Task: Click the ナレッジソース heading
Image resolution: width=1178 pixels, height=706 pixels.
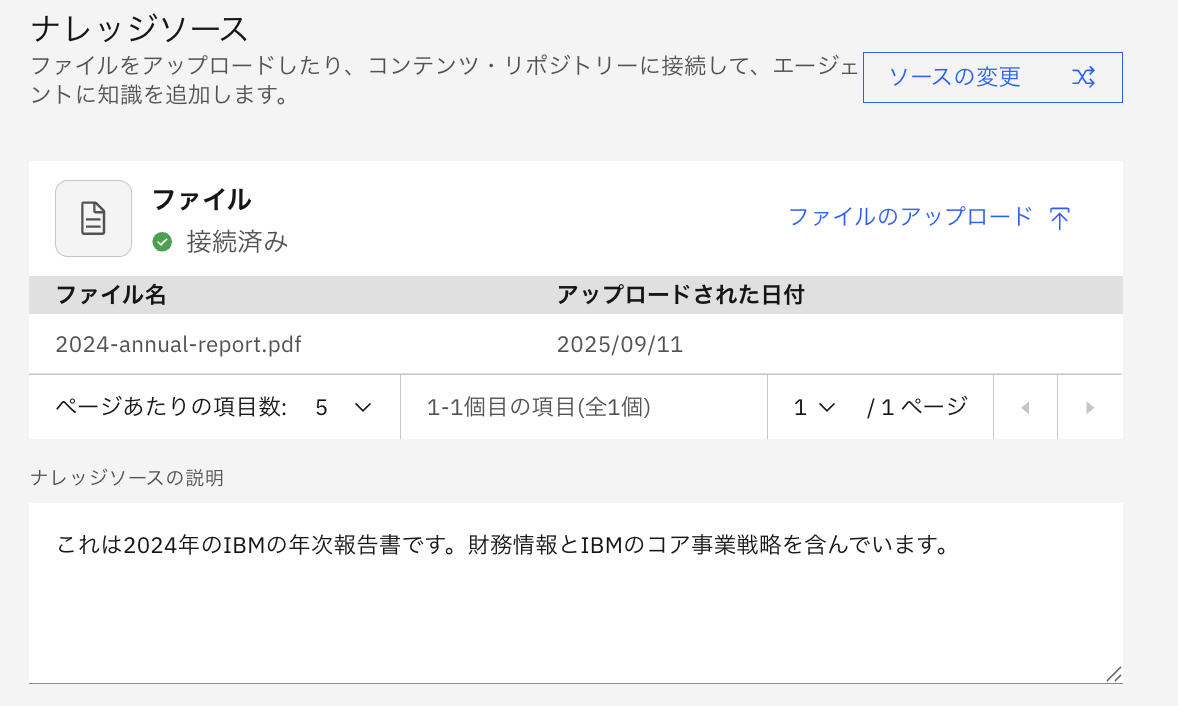Action: coord(139,30)
